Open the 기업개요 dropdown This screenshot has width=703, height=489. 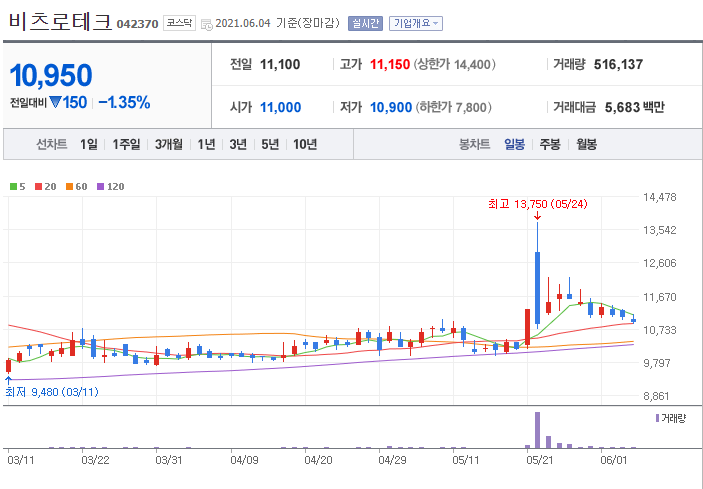[x=416, y=23]
